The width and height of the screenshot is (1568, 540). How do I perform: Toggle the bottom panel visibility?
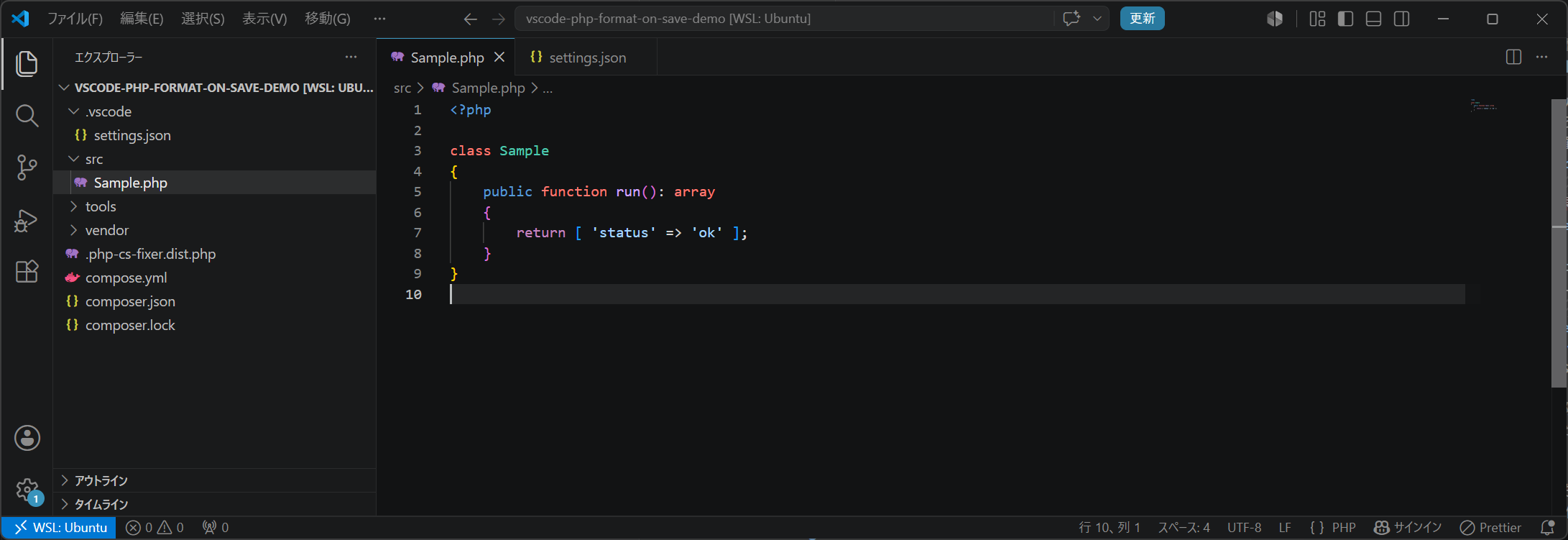point(1373,19)
